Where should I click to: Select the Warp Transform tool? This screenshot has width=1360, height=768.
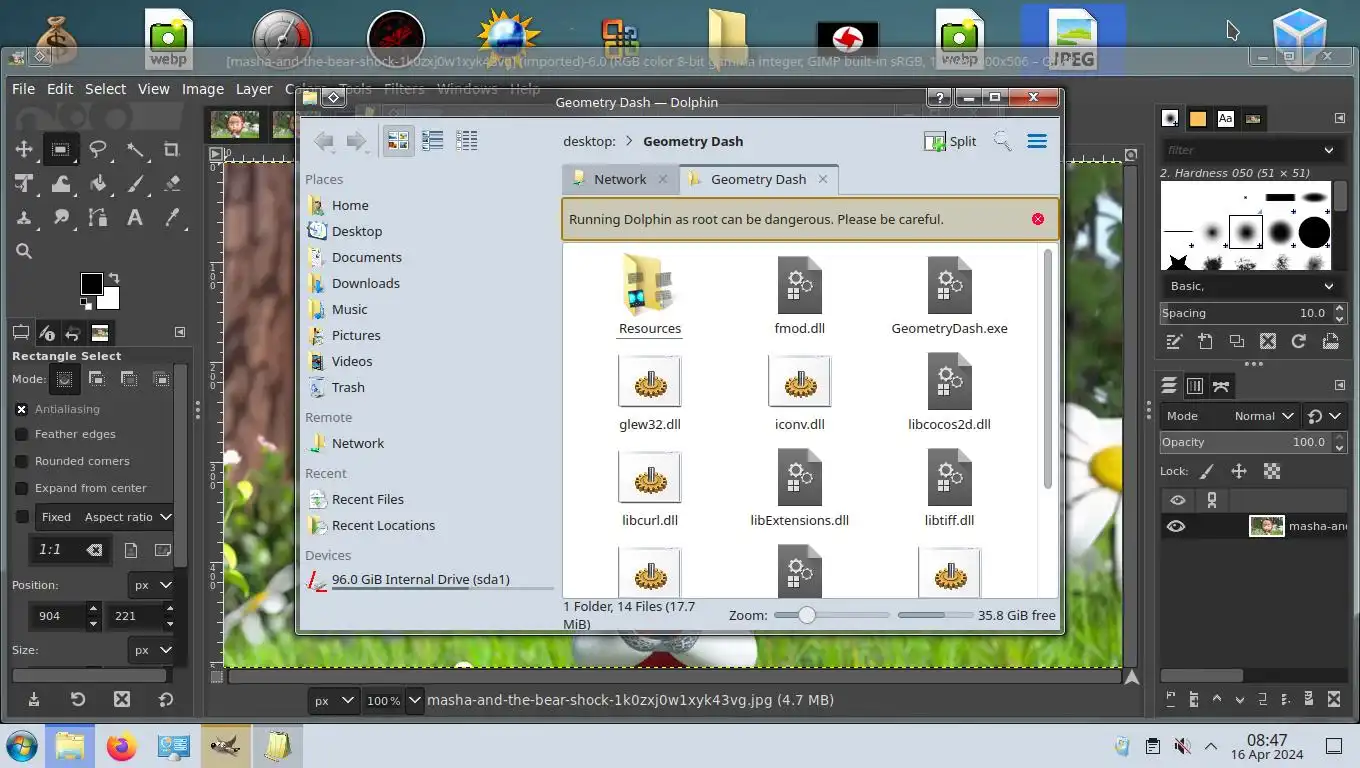[61, 184]
